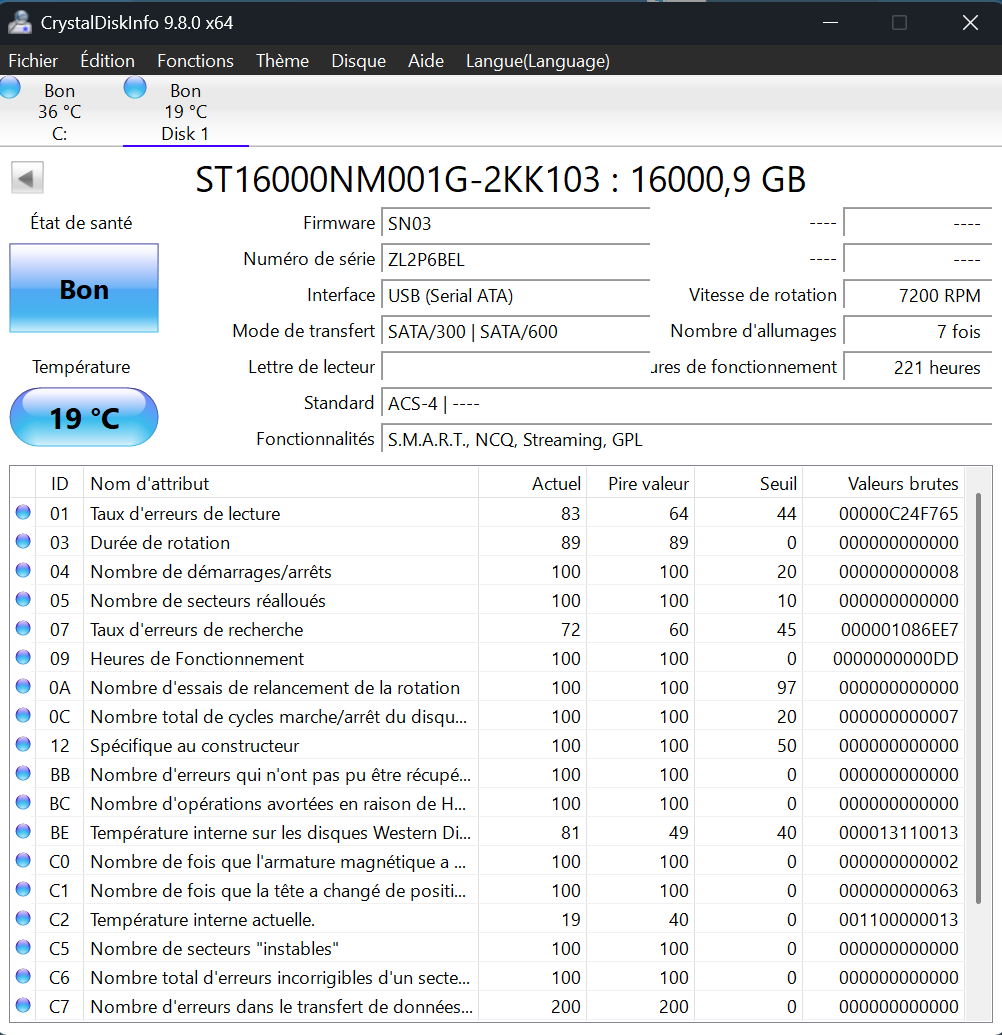This screenshot has height=1035, width=1002.
Task: Select row Durée de rotation
Action: (487, 542)
